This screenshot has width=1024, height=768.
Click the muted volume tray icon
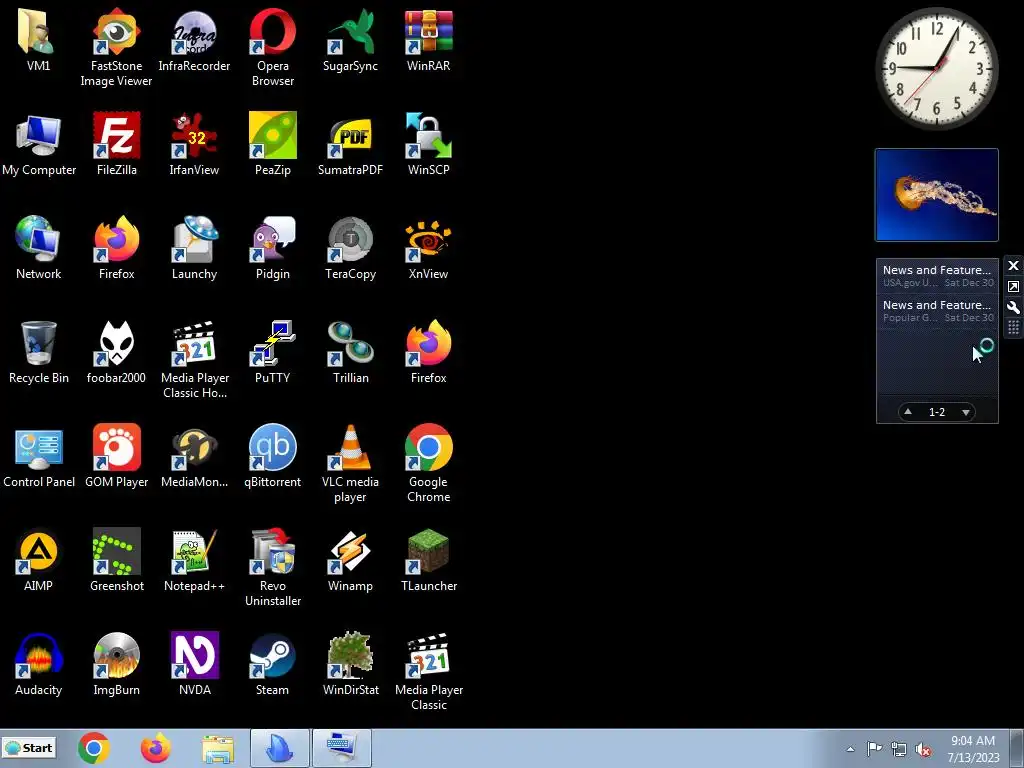(x=923, y=749)
